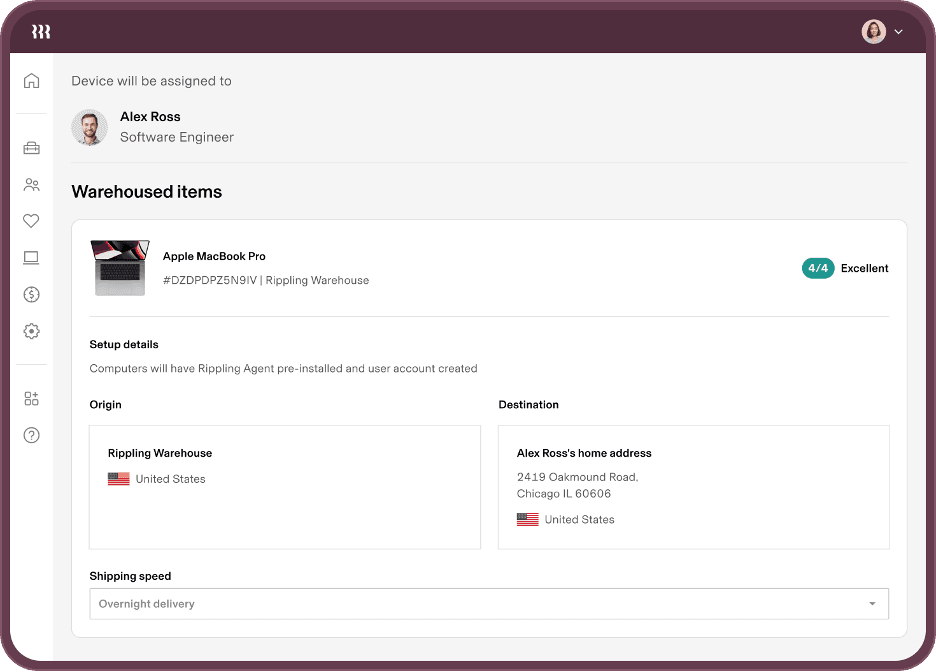Click the dropdown arrow beside Overnight delivery

click(x=872, y=604)
